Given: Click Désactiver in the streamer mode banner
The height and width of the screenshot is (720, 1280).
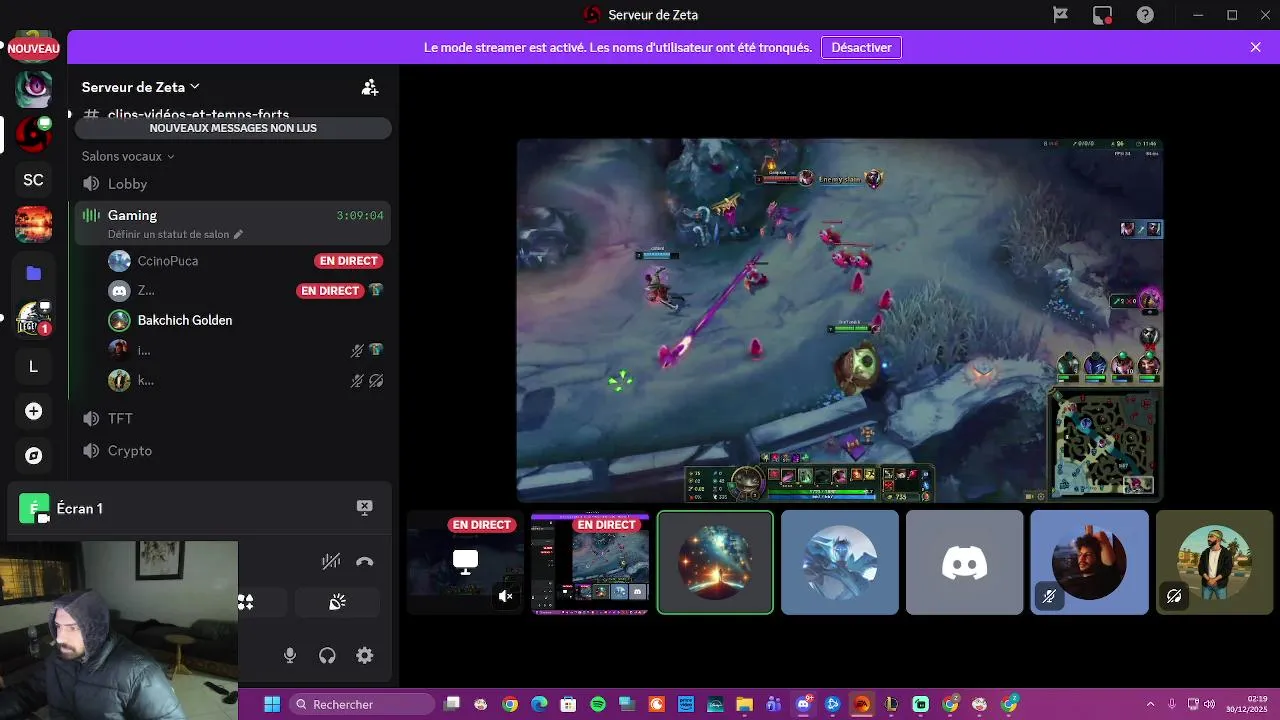Looking at the screenshot, I should (x=861, y=47).
